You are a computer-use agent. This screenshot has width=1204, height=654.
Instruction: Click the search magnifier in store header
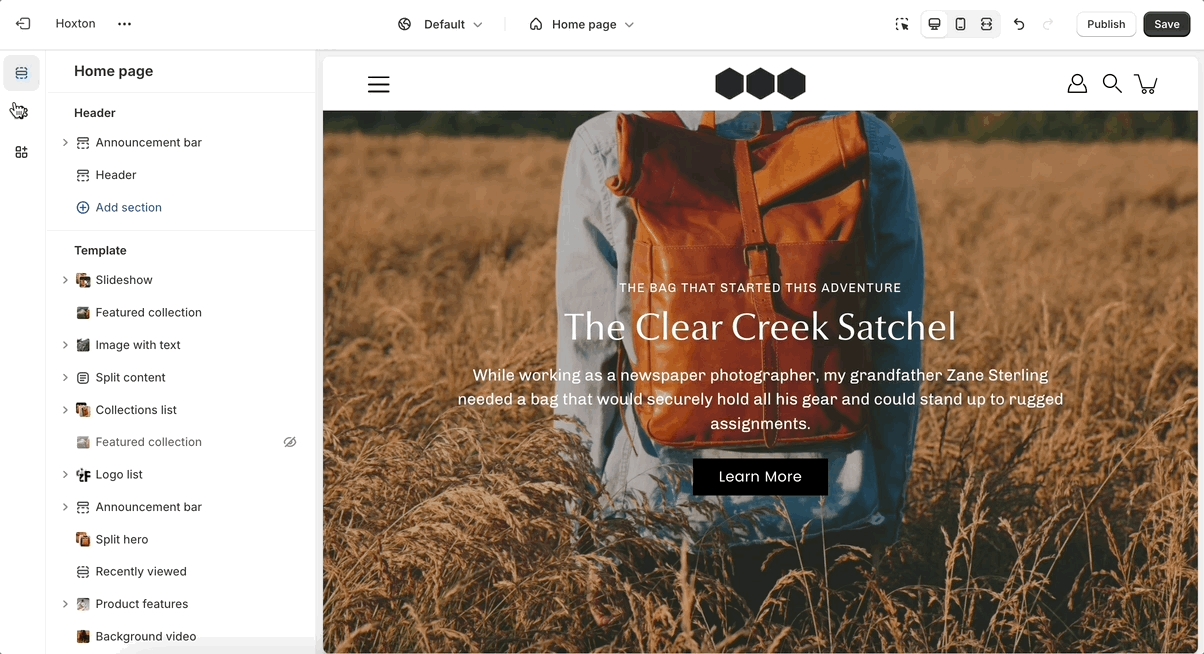pos(1112,84)
